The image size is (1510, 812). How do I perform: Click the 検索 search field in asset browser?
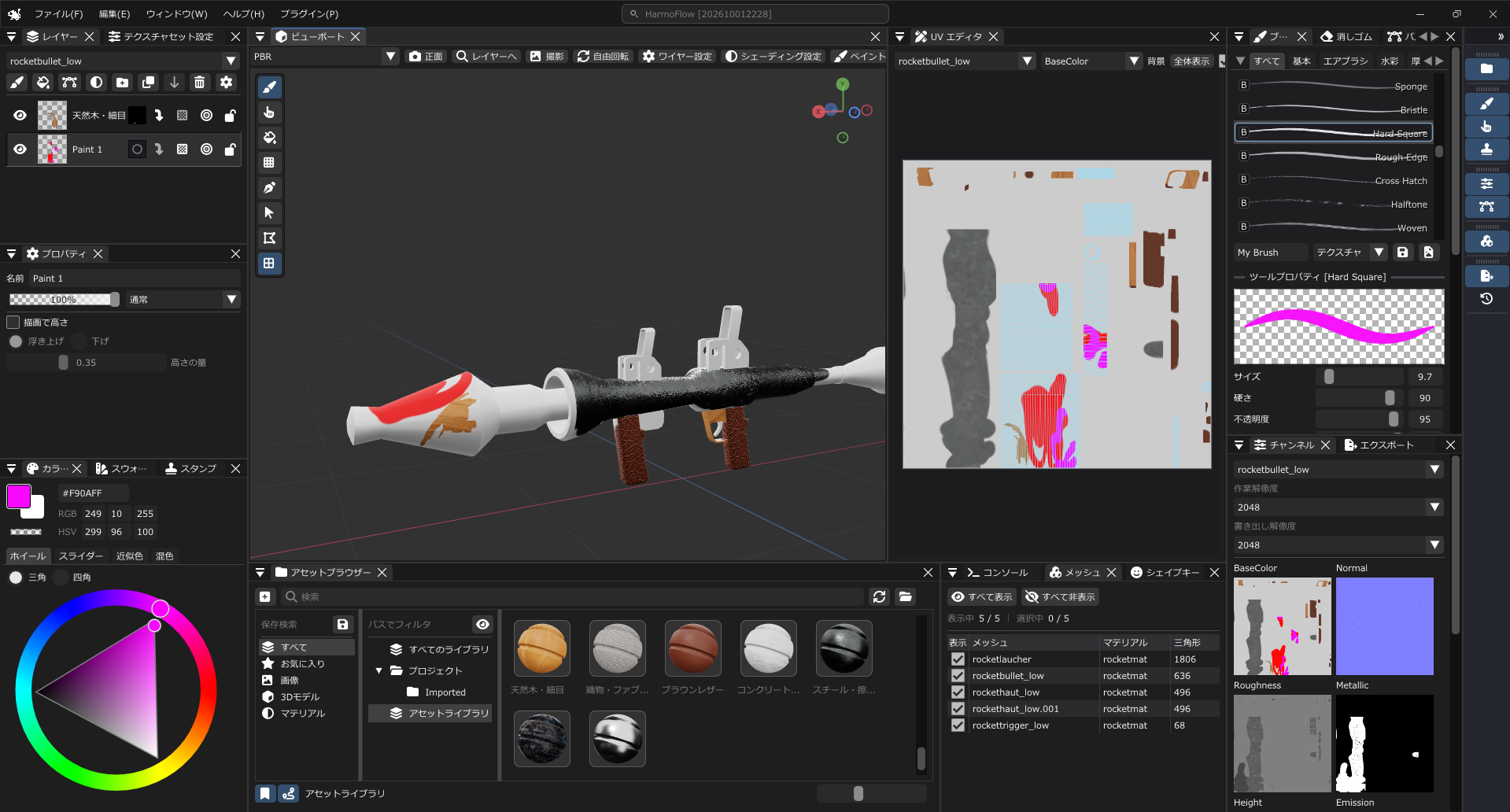572,597
